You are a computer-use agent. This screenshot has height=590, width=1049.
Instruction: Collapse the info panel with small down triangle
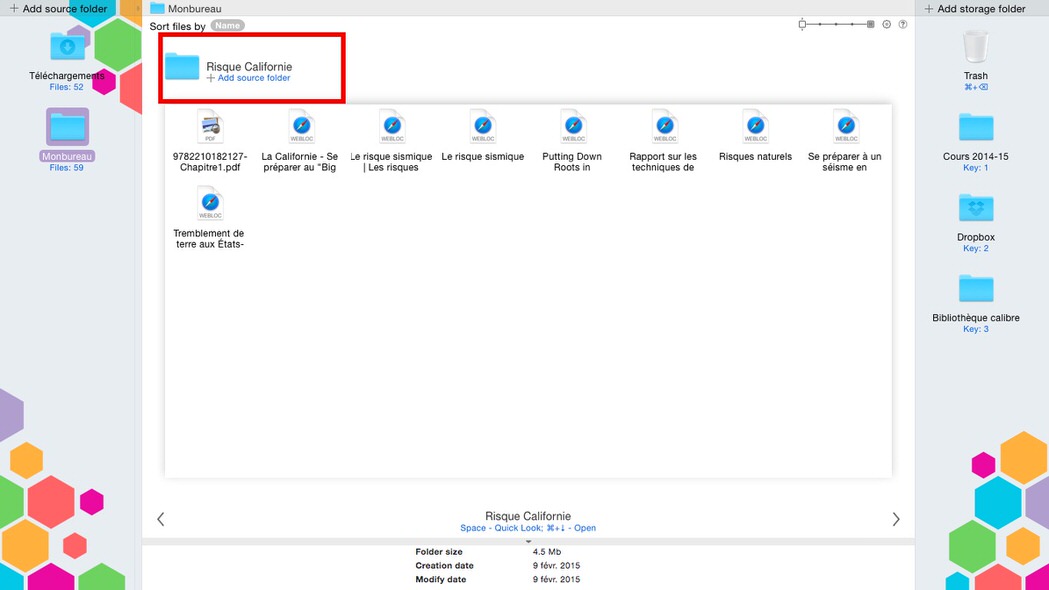pos(529,541)
